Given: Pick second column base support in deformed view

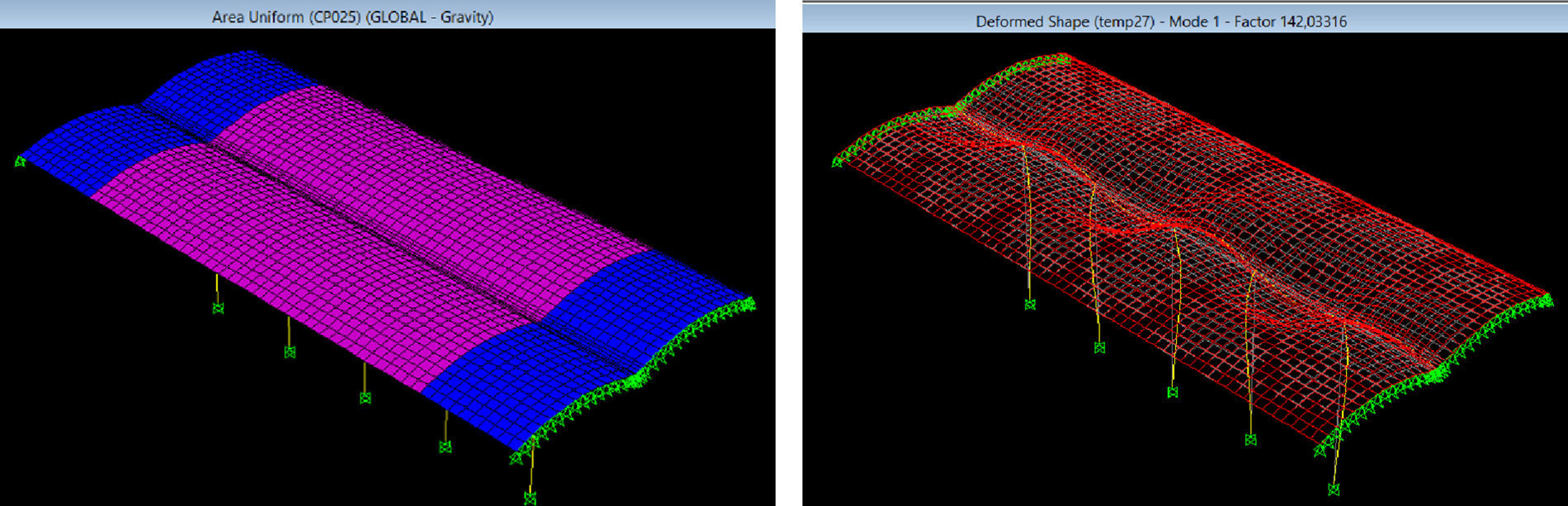Looking at the screenshot, I should (x=1099, y=348).
